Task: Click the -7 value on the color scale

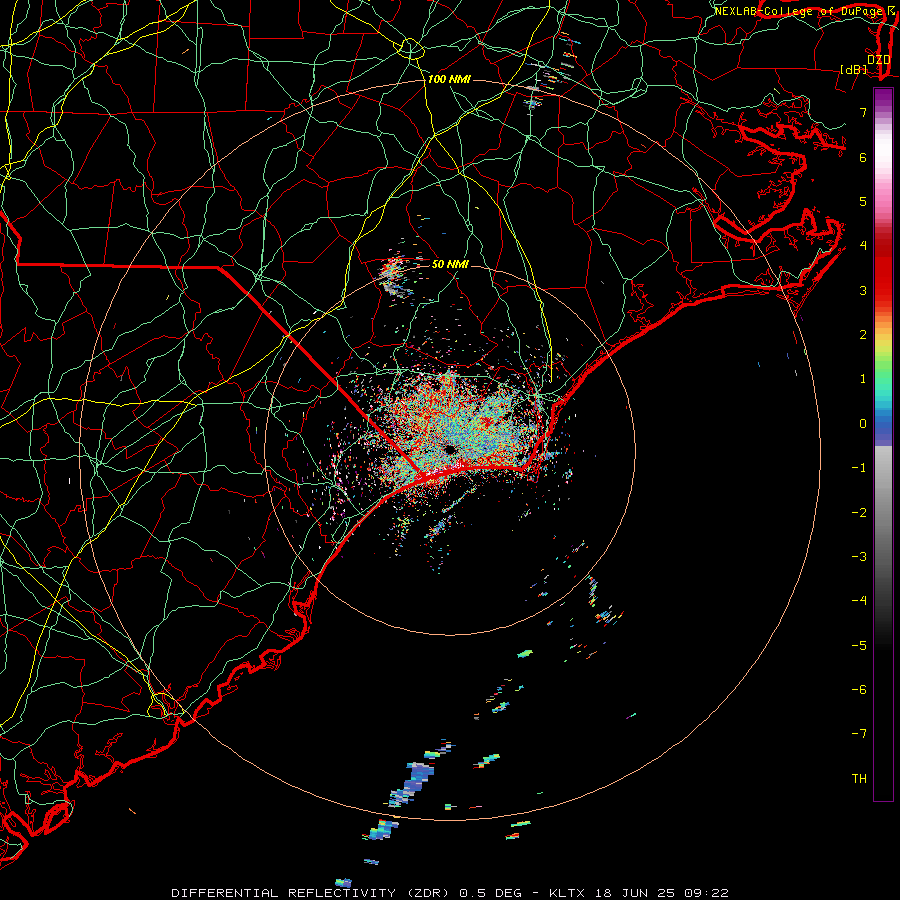Action: pos(859,734)
